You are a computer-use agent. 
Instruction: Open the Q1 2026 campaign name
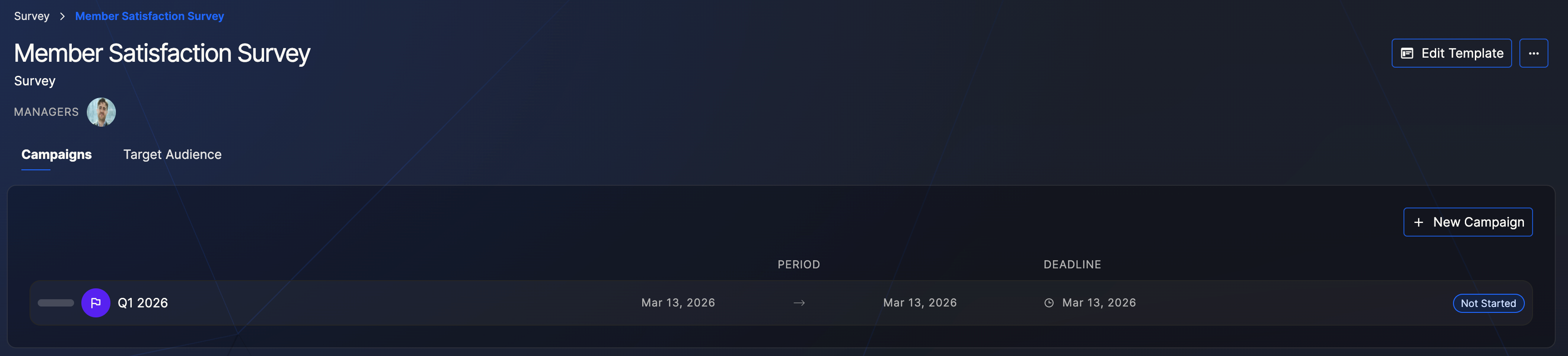[142, 303]
